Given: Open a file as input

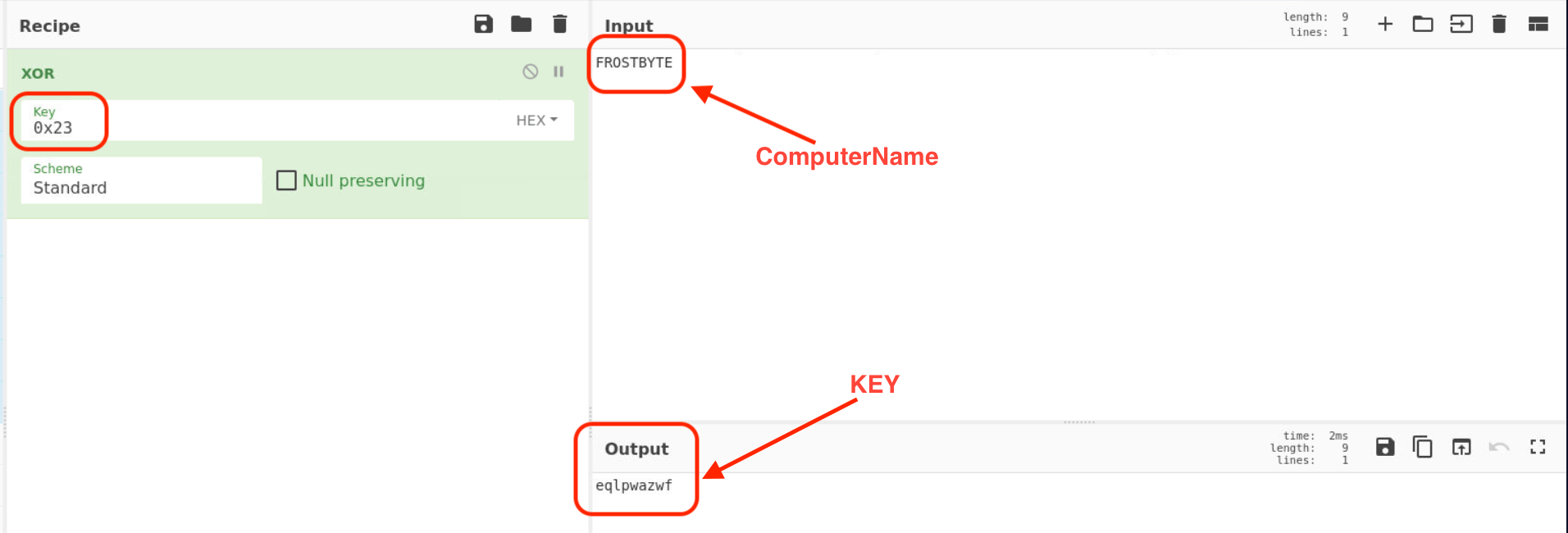Looking at the screenshot, I should [x=1461, y=24].
